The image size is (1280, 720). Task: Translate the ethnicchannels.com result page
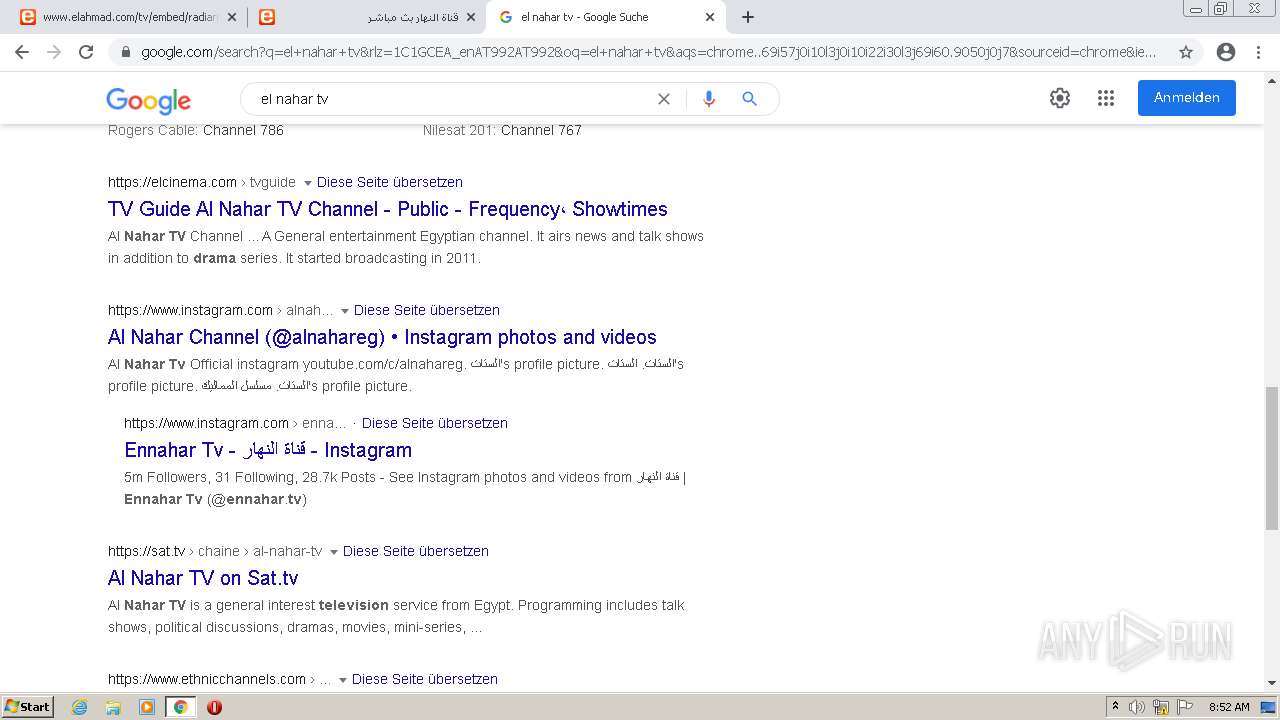(425, 679)
